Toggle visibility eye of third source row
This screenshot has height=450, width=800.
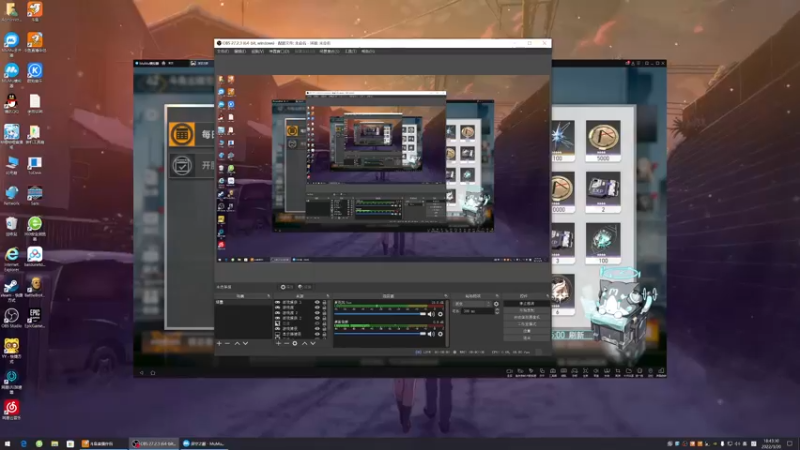point(317,313)
